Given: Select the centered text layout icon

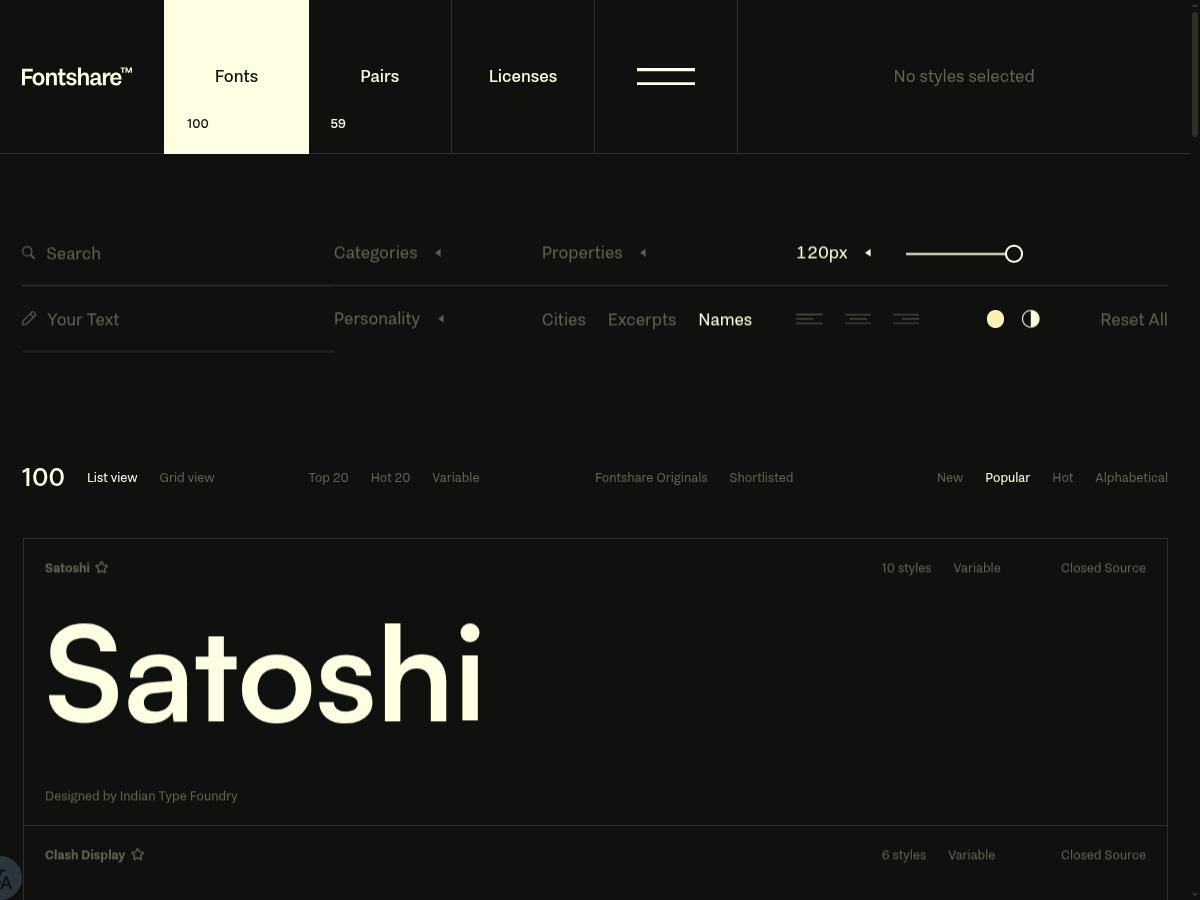Looking at the screenshot, I should pyautogui.click(x=857, y=318).
